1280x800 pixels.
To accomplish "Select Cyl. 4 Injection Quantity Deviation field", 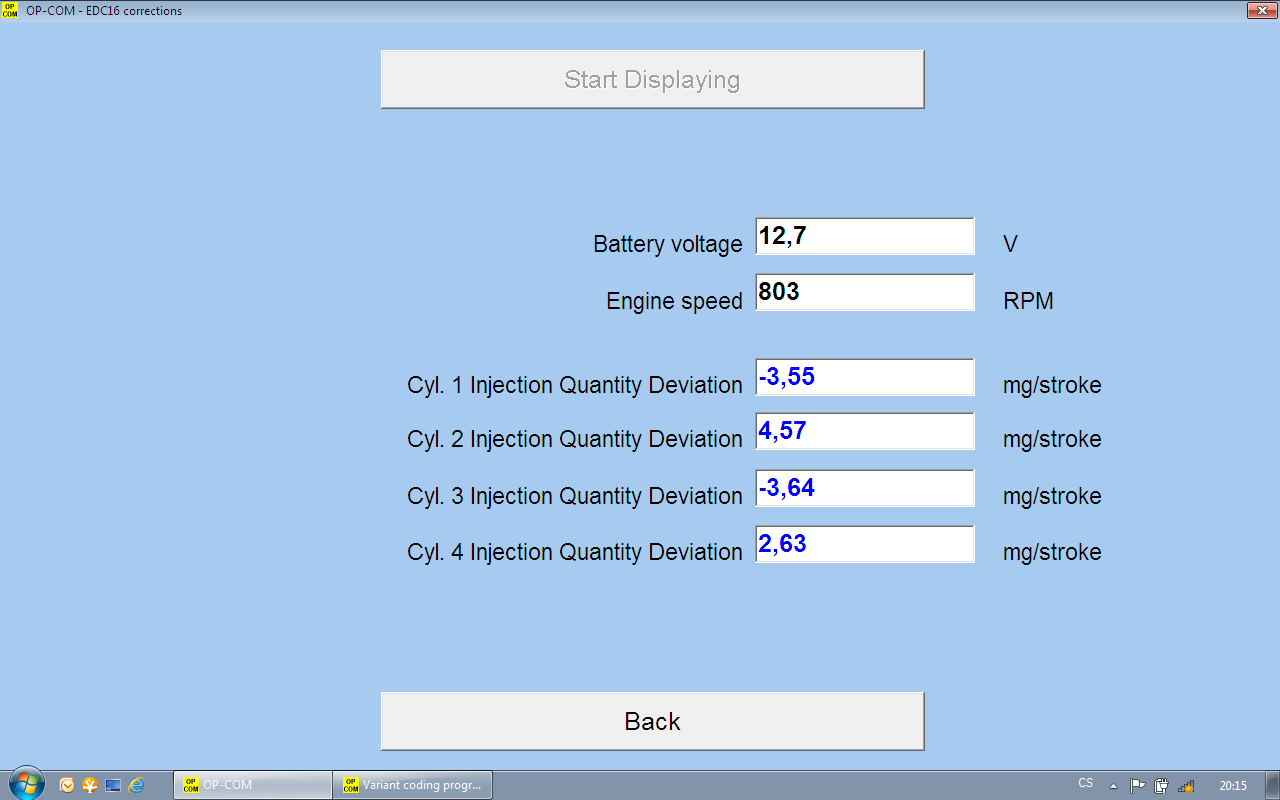I will [x=864, y=545].
